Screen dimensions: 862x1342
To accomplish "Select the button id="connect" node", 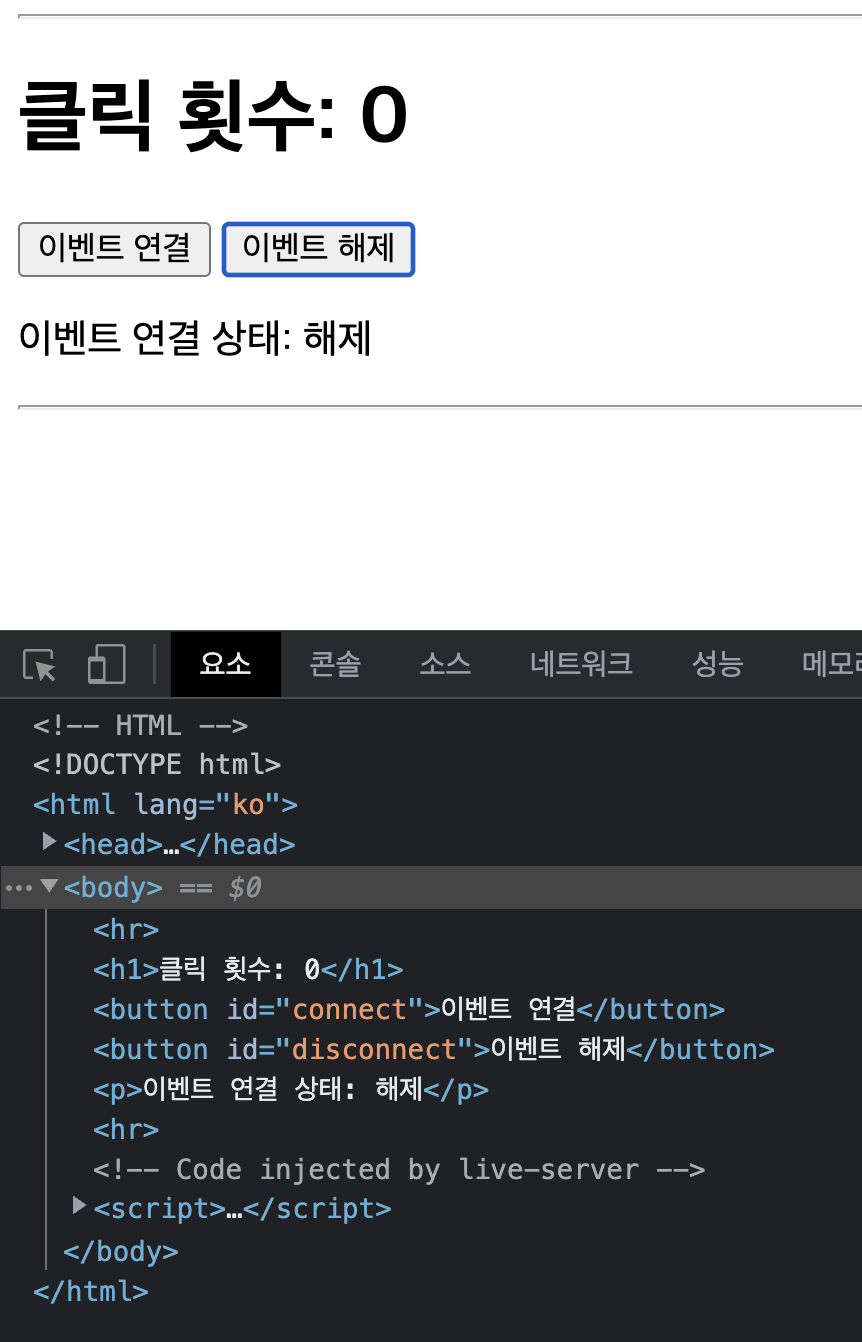I will click(x=409, y=1009).
